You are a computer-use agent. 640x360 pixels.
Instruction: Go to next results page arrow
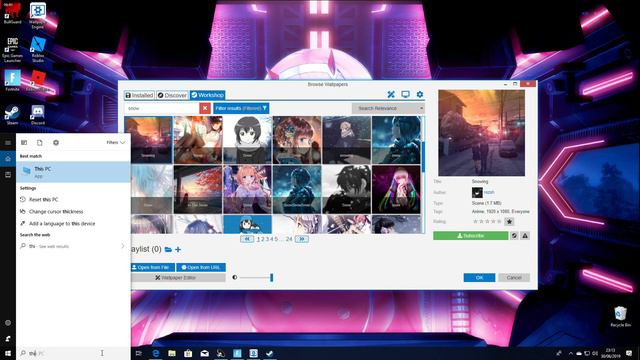point(302,239)
